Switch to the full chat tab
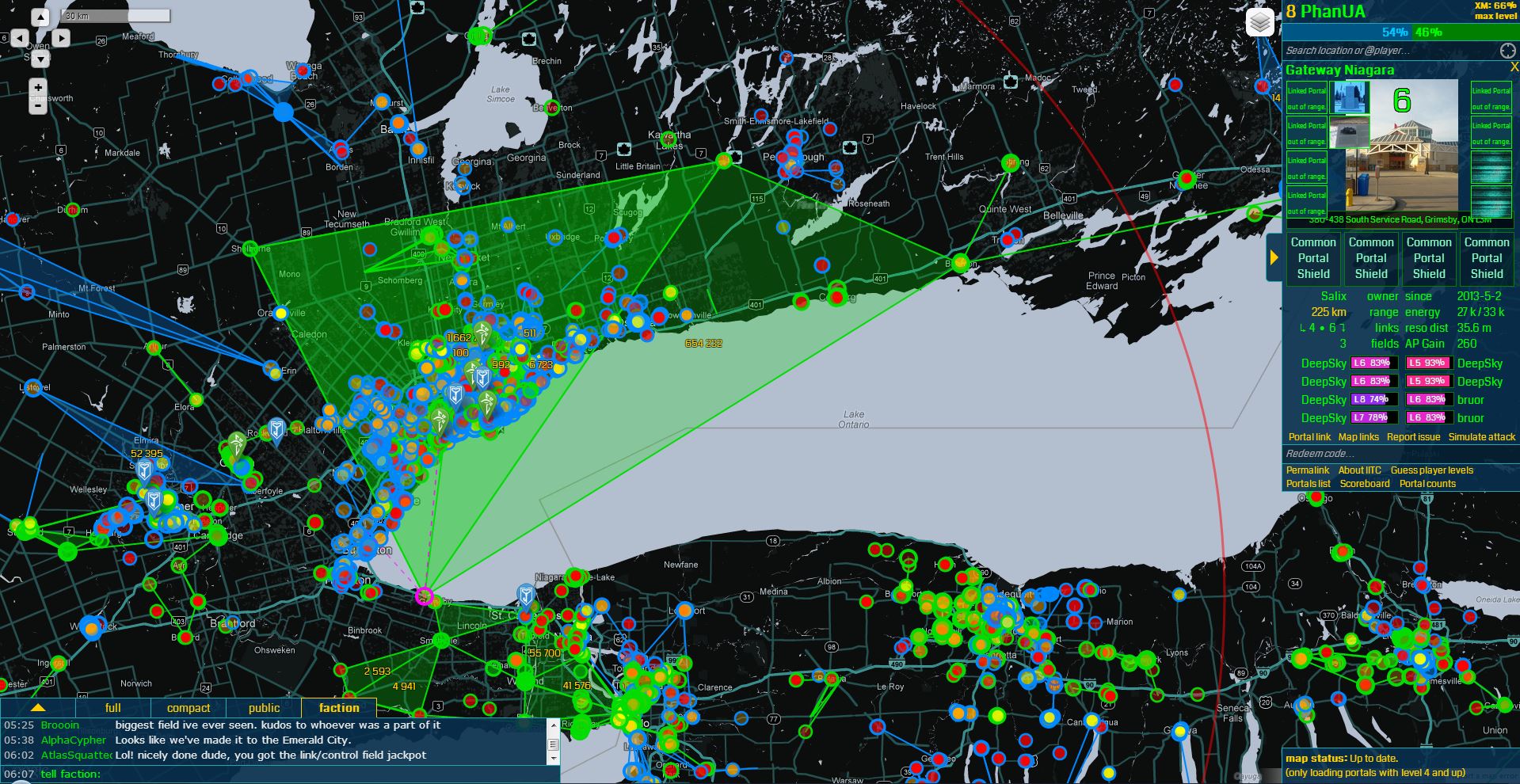 pos(113,707)
